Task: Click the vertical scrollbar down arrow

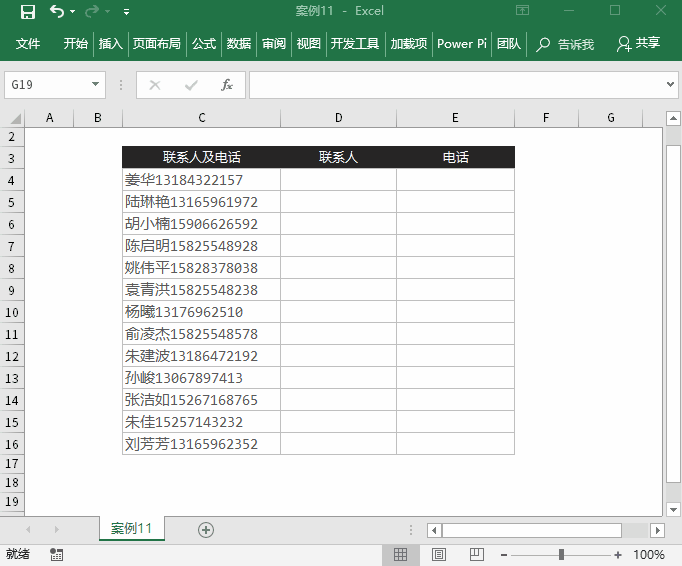Action: [673, 509]
